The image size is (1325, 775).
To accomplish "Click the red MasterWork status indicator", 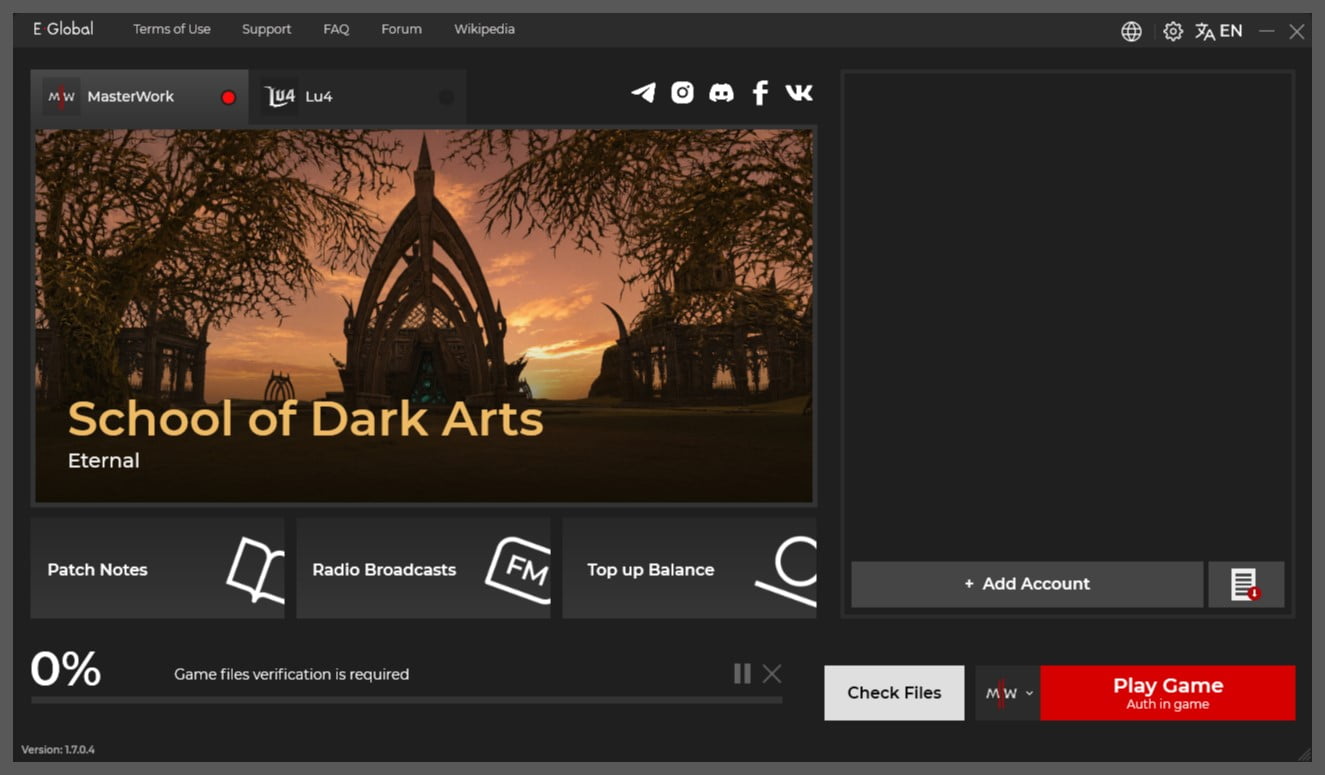I will click(228, 97).
